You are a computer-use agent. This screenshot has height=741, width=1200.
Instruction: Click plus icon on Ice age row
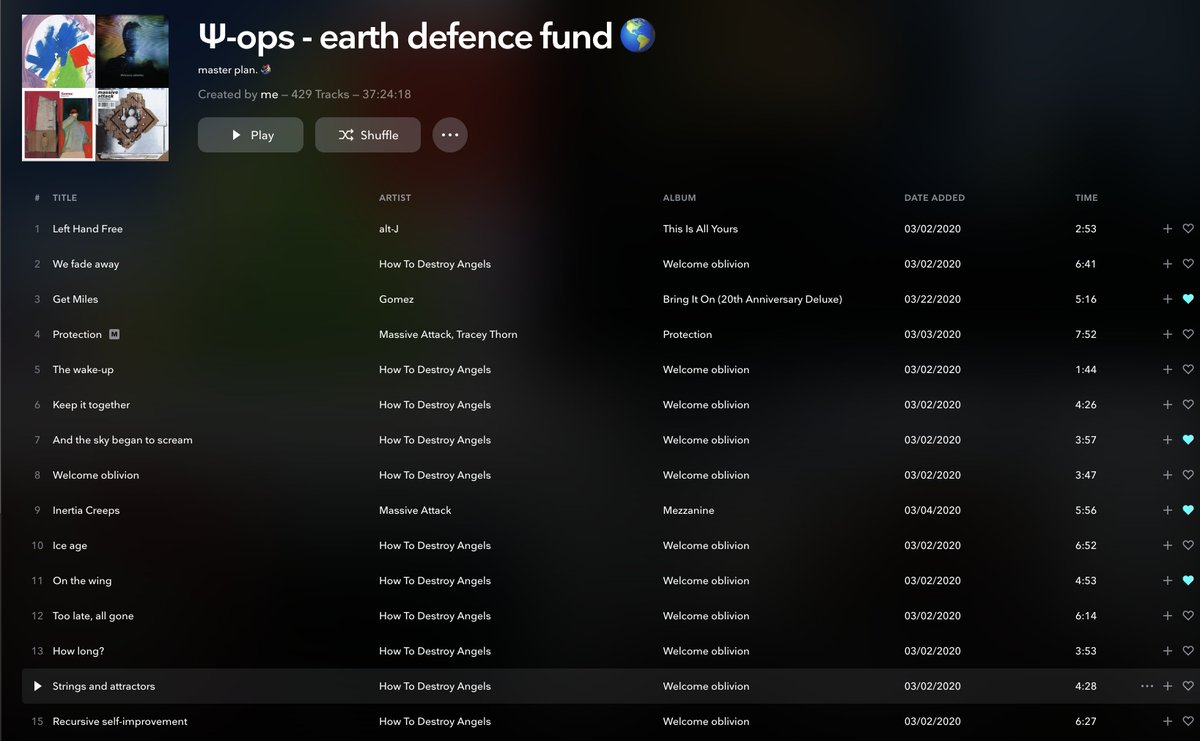click(x=1167, y=546)
